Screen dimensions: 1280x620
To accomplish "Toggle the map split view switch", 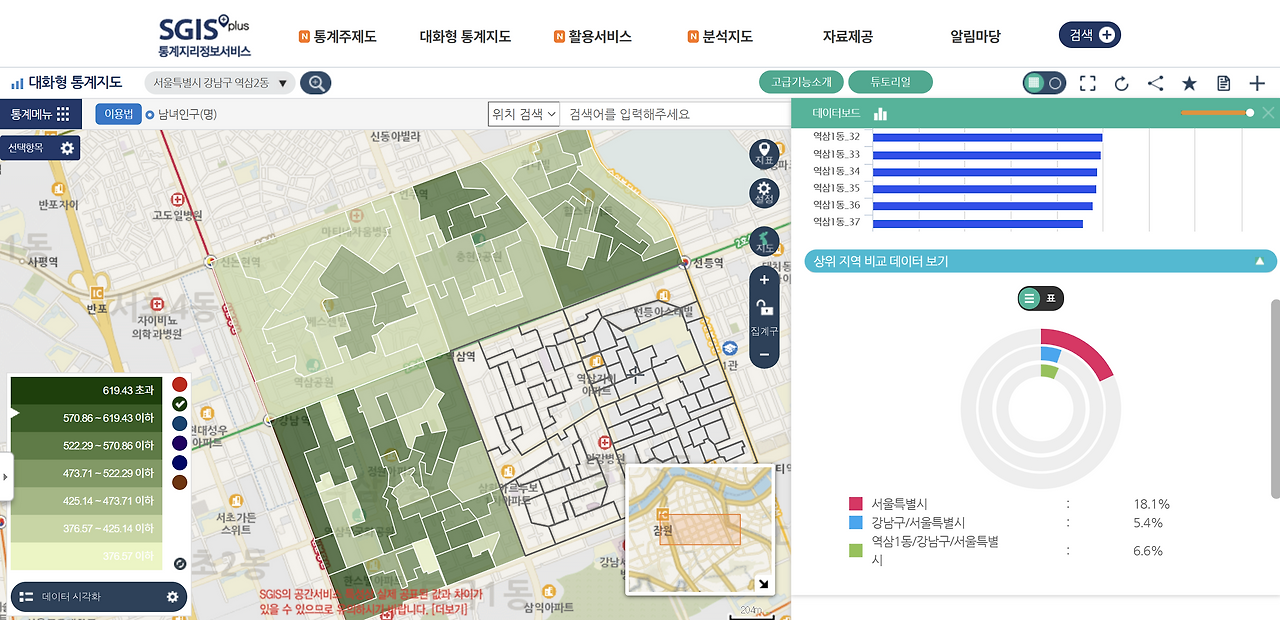I will (1044, 83).
